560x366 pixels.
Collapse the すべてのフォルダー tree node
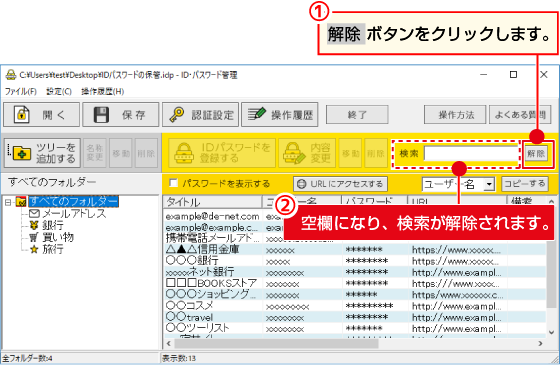(8, 202)
